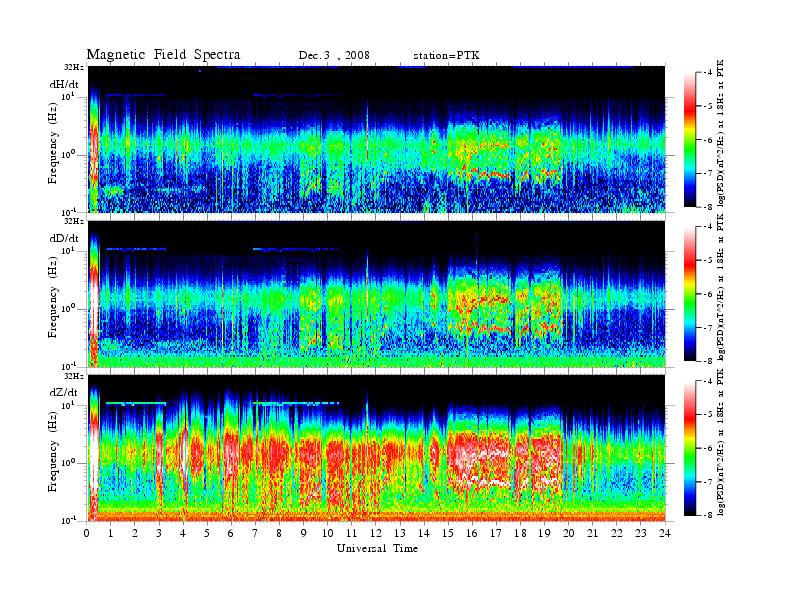Click the hour 1 tick label

point(111,533)
